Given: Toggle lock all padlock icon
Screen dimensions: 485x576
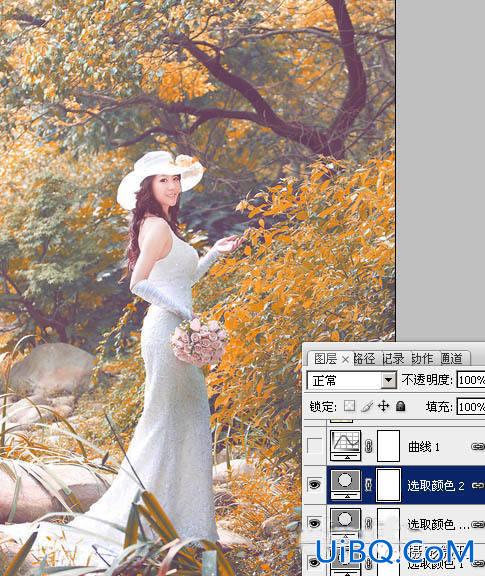Looking at the screenshot, I should pos(400,406).
